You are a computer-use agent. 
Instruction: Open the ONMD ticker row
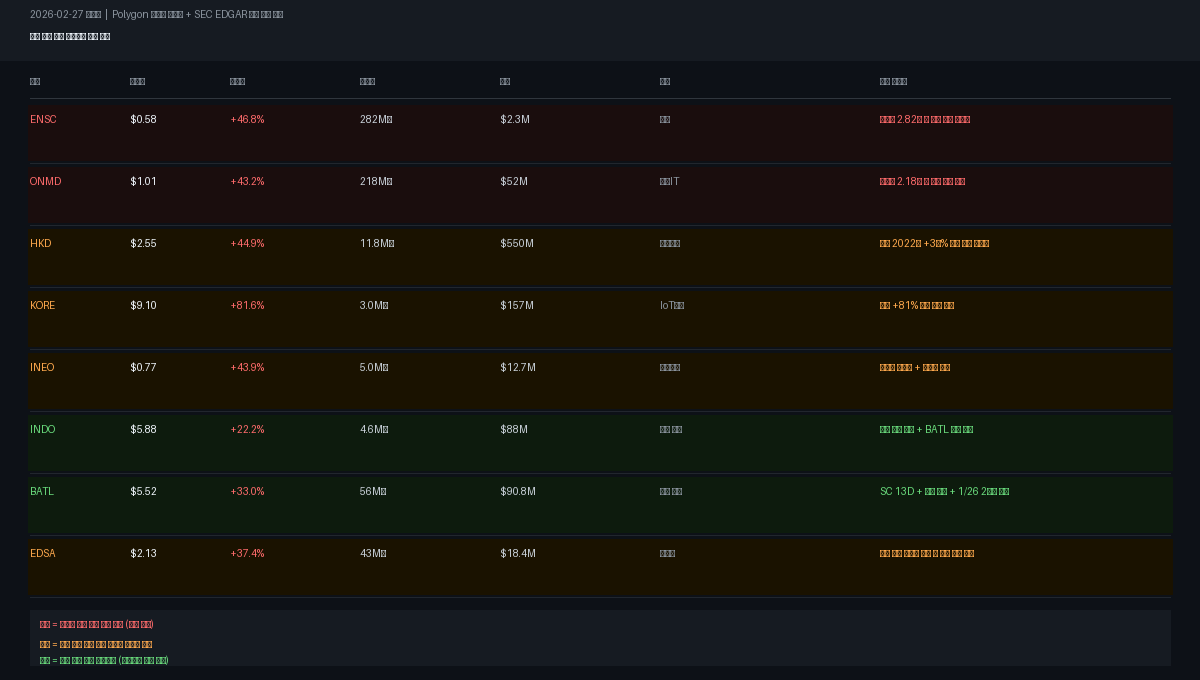coord(600,195)
